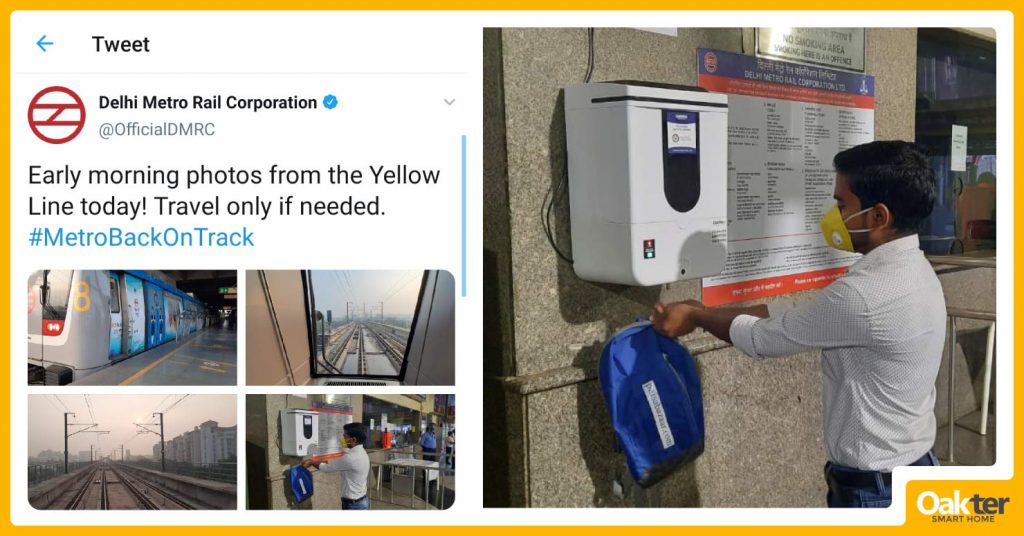Click the Oakter Smart Home logo
This screenshot has width=1024, height=536.
coord(963,506)
